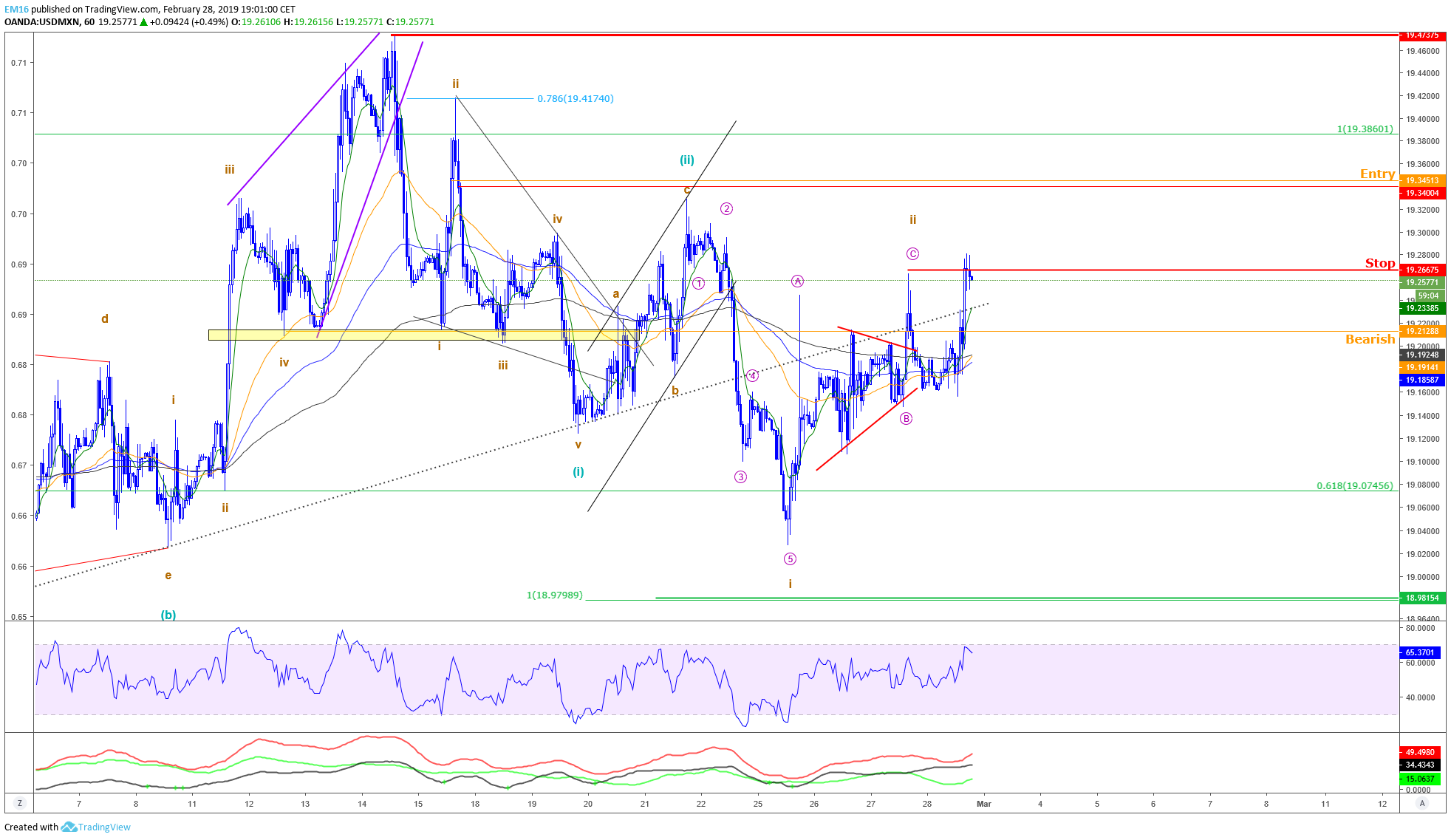The image size is (1451, 840).
Task: Open the TradingView link at bottom
Action: (x=95, y=827)
